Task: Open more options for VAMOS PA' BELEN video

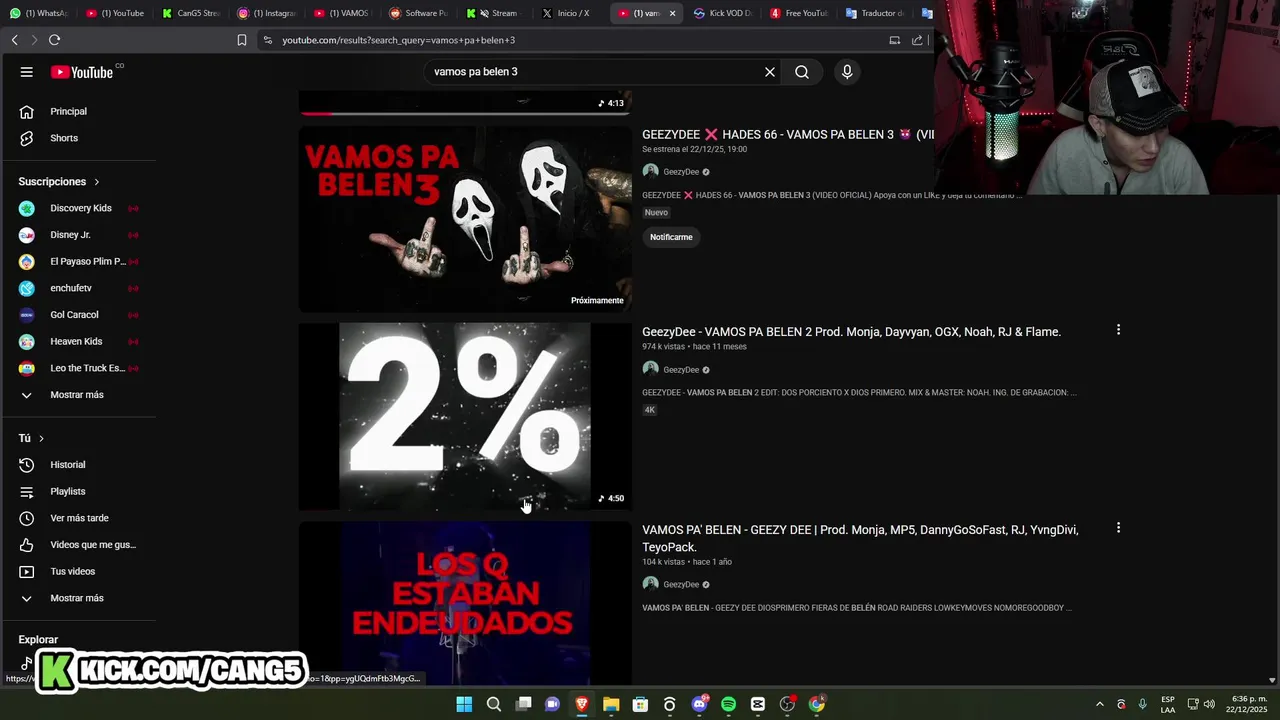Action: [x=1118, y=528]
